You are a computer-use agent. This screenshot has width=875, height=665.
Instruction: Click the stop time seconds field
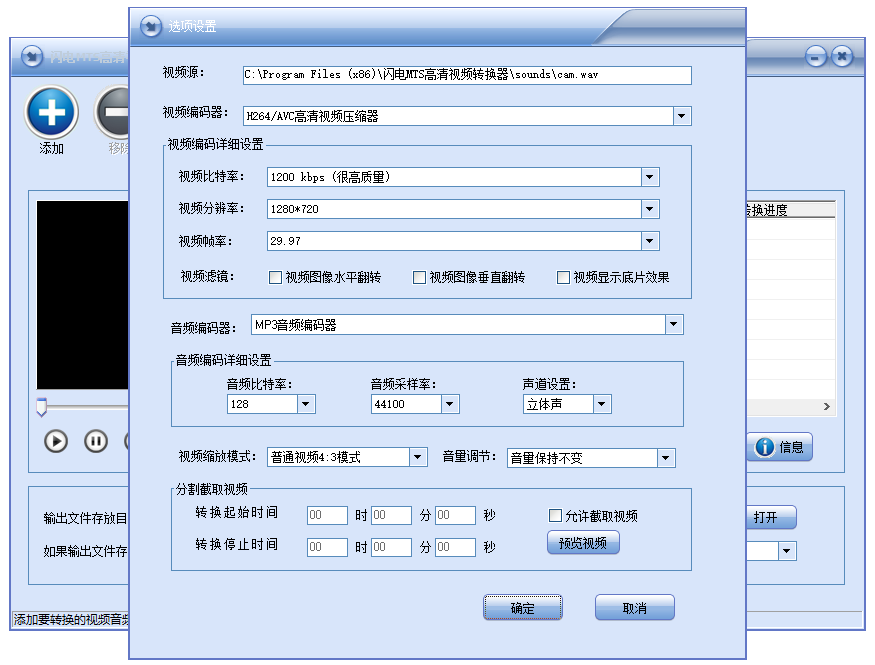[x=455, y=547]
